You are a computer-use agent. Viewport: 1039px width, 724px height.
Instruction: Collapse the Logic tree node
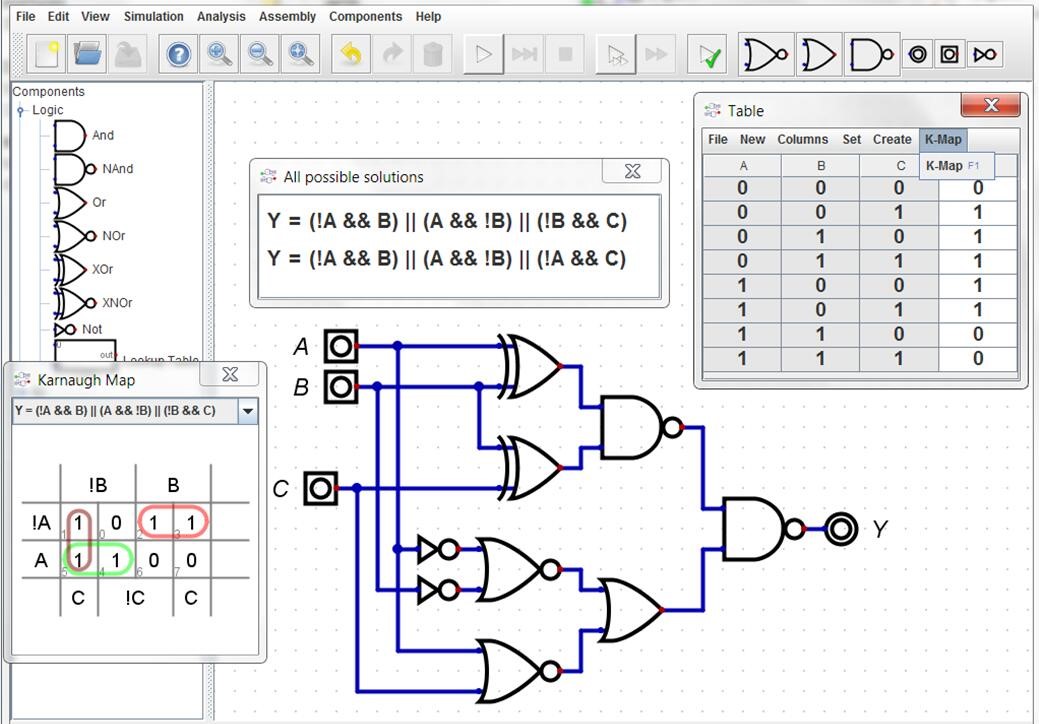[21, 111]
